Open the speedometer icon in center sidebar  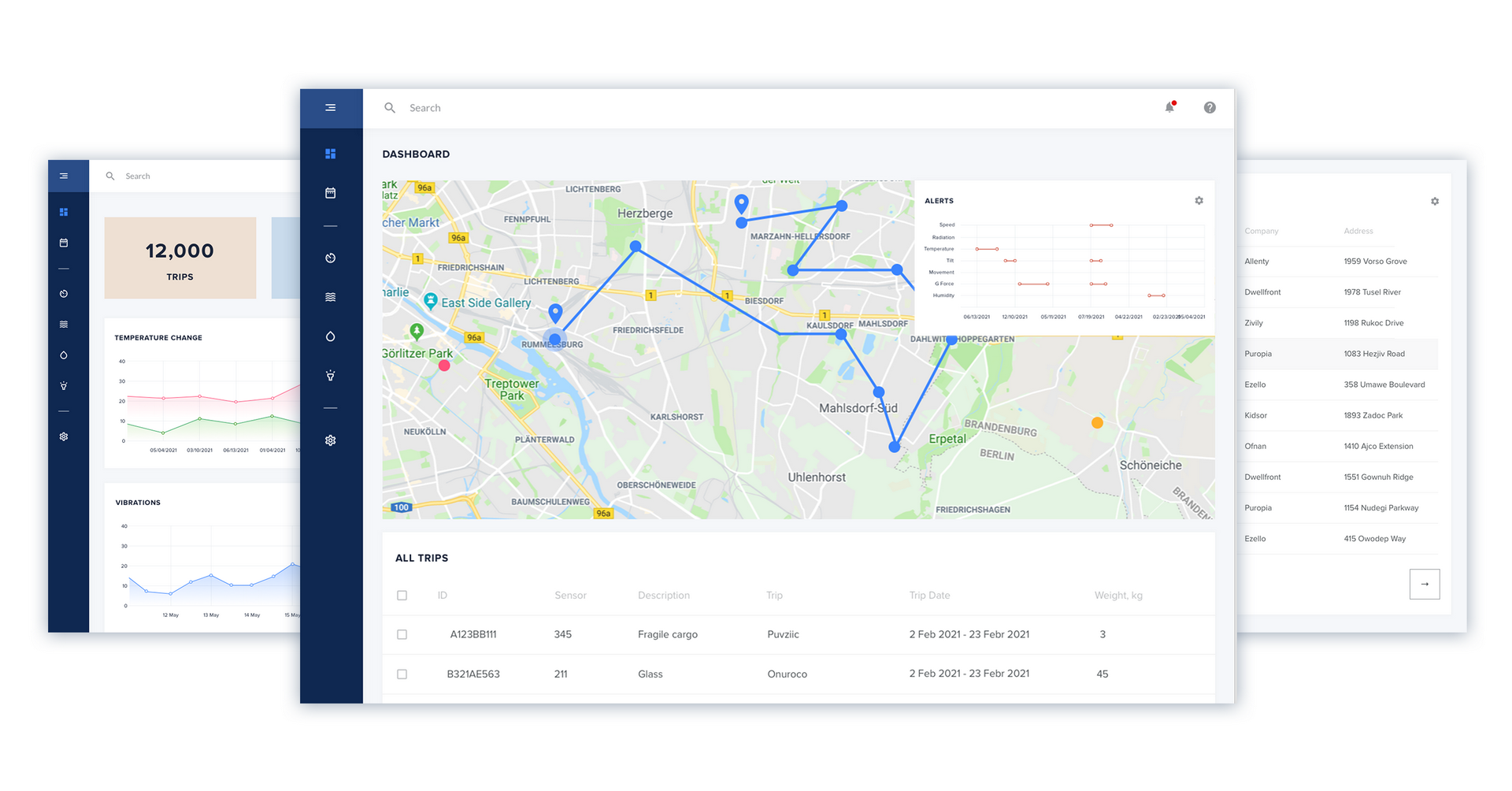pos(331,258)
